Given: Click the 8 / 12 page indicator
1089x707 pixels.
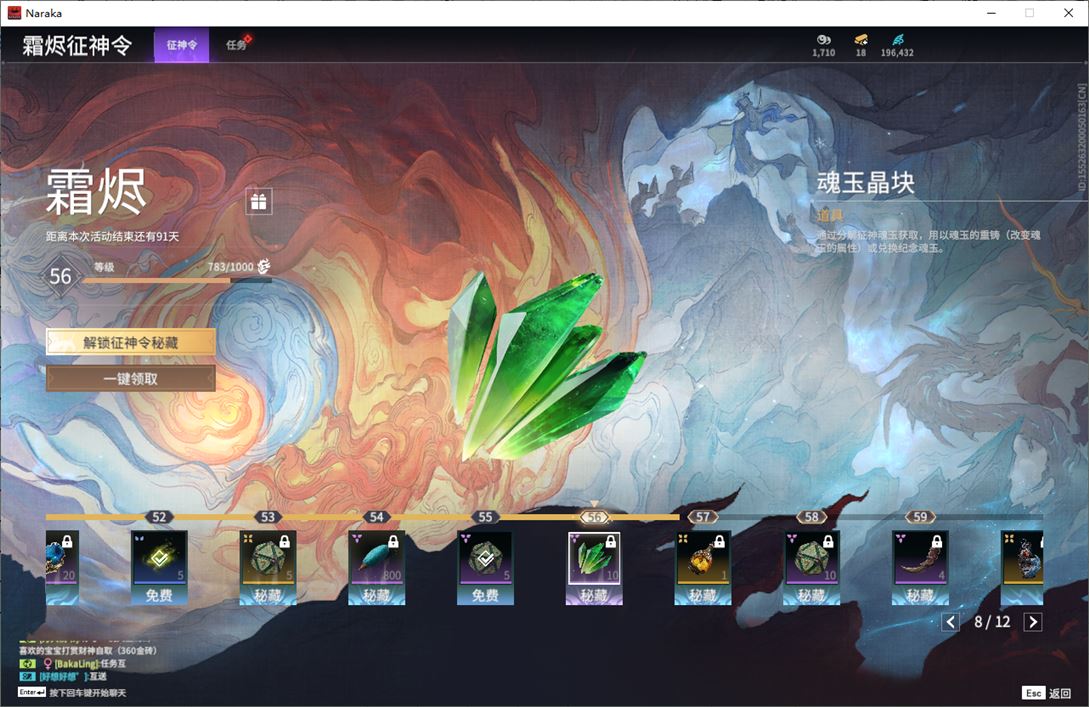Looking at the screenshot, I should 992,622.
